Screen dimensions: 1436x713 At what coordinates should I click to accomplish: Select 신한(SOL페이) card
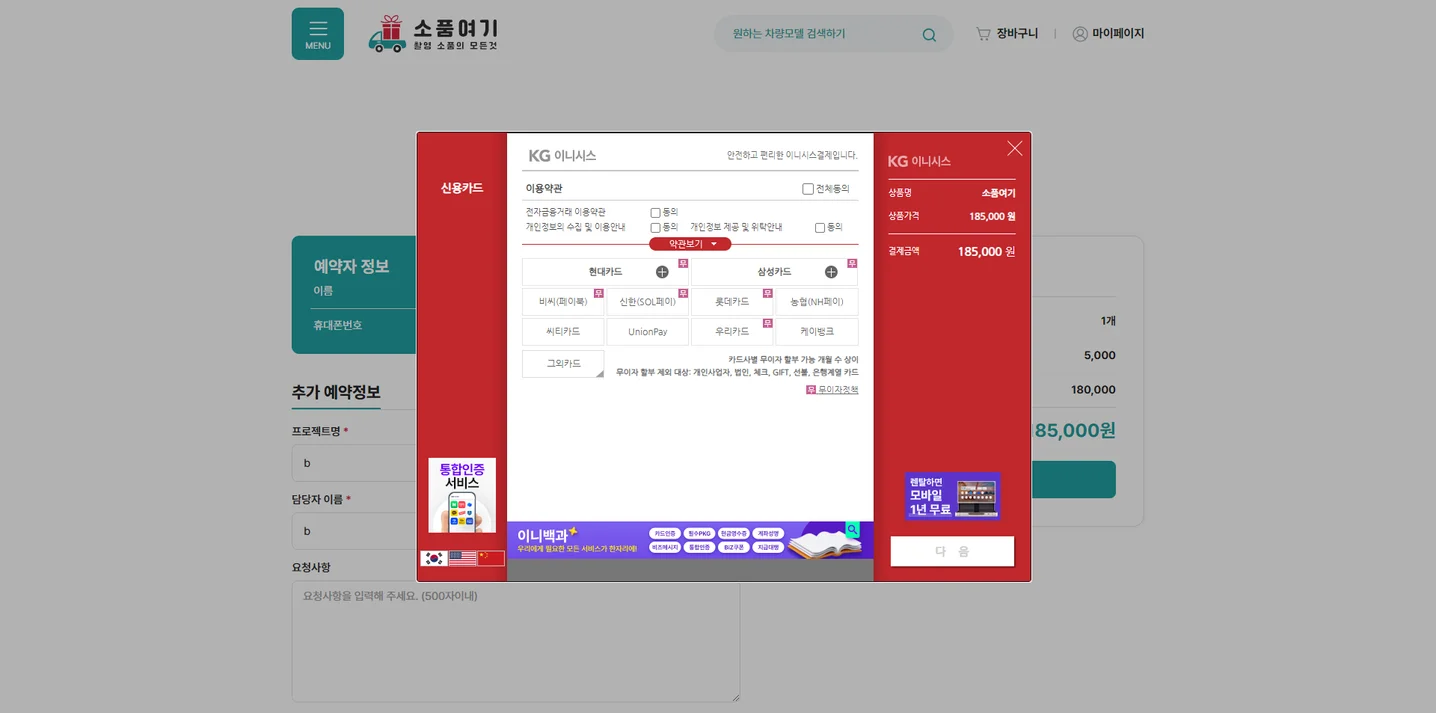point(647,302)
